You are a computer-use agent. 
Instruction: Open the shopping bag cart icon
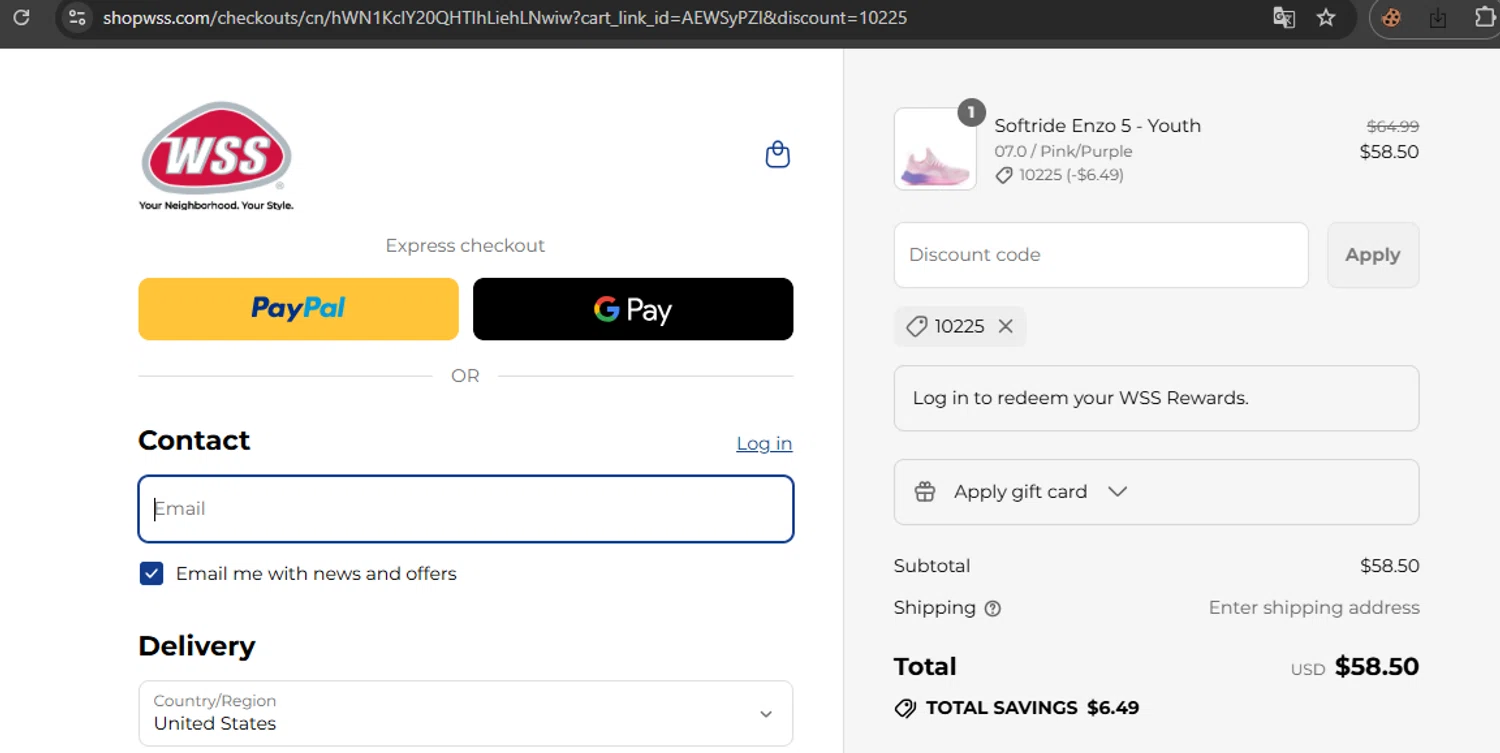pos(777,155)
